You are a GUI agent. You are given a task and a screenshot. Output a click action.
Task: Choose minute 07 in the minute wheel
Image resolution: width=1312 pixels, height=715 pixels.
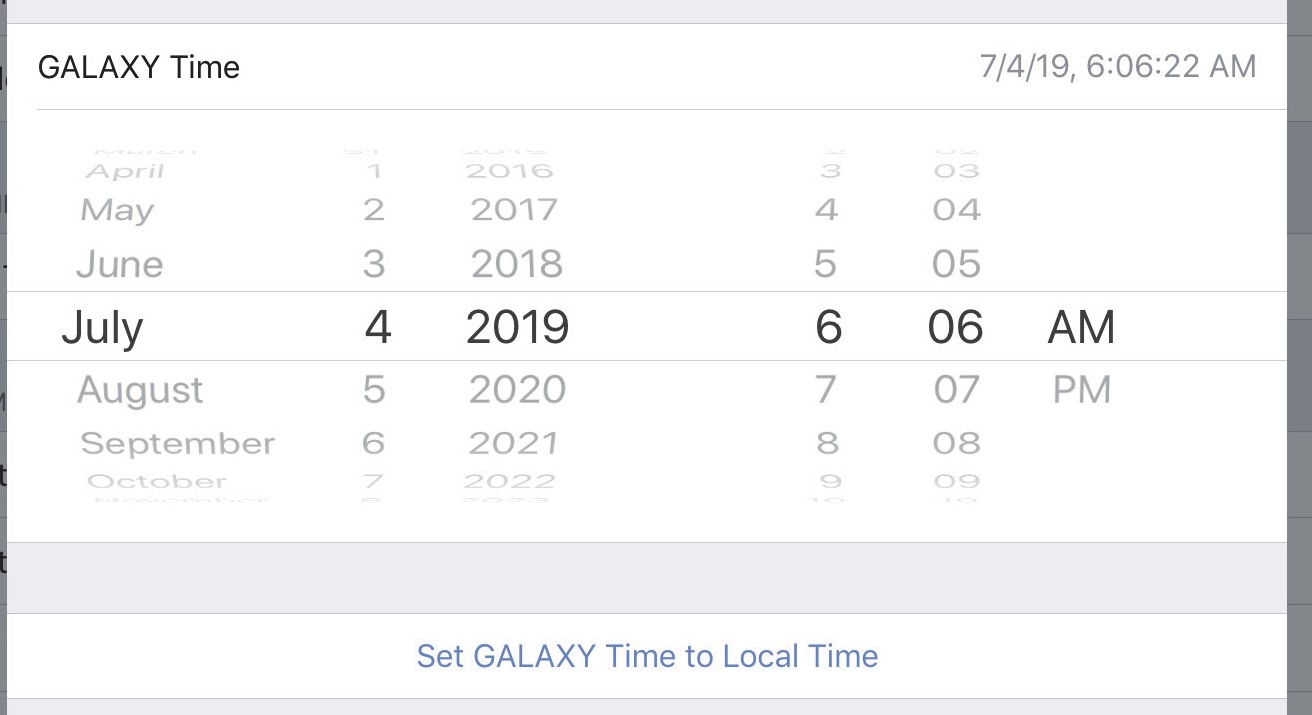pyautogui.click(x=957, y=389)
